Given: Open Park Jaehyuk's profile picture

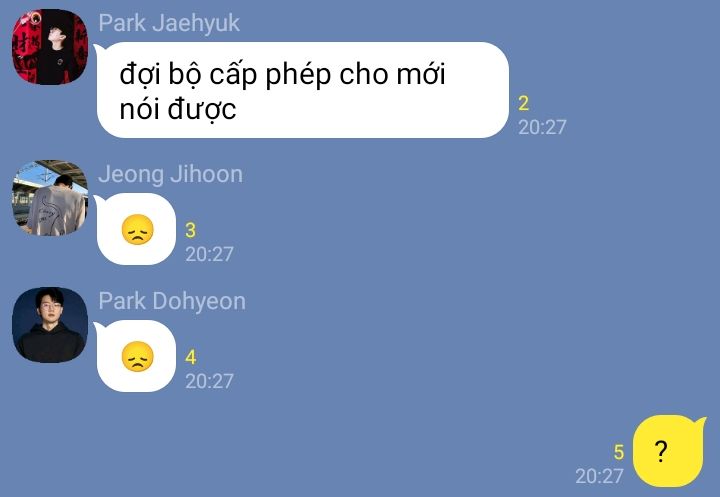Looking at the screenshot, I should click(50, 46).
